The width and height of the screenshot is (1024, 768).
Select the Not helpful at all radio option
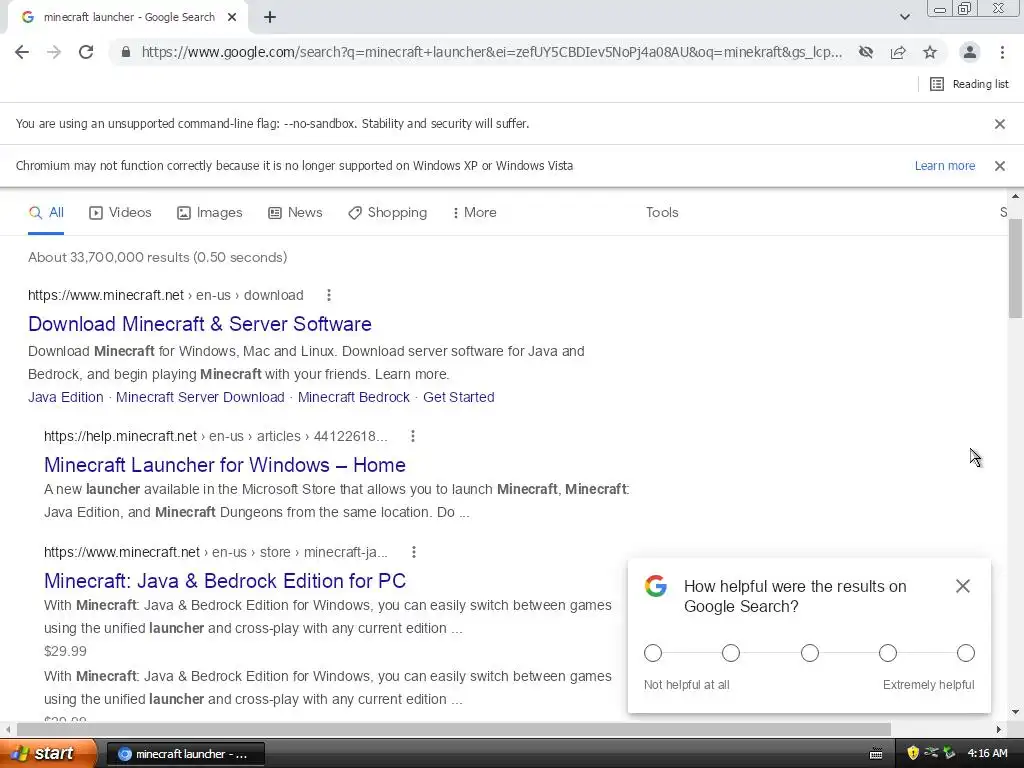coord(652,653)
